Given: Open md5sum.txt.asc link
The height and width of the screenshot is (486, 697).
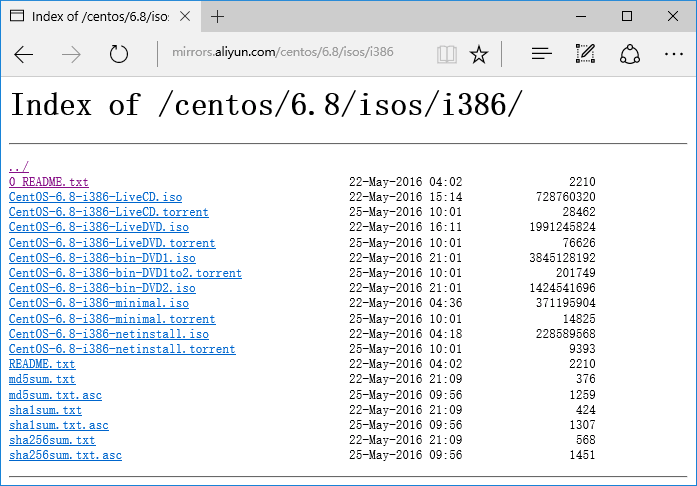Looking at the screenshot, I should (56, 395).
